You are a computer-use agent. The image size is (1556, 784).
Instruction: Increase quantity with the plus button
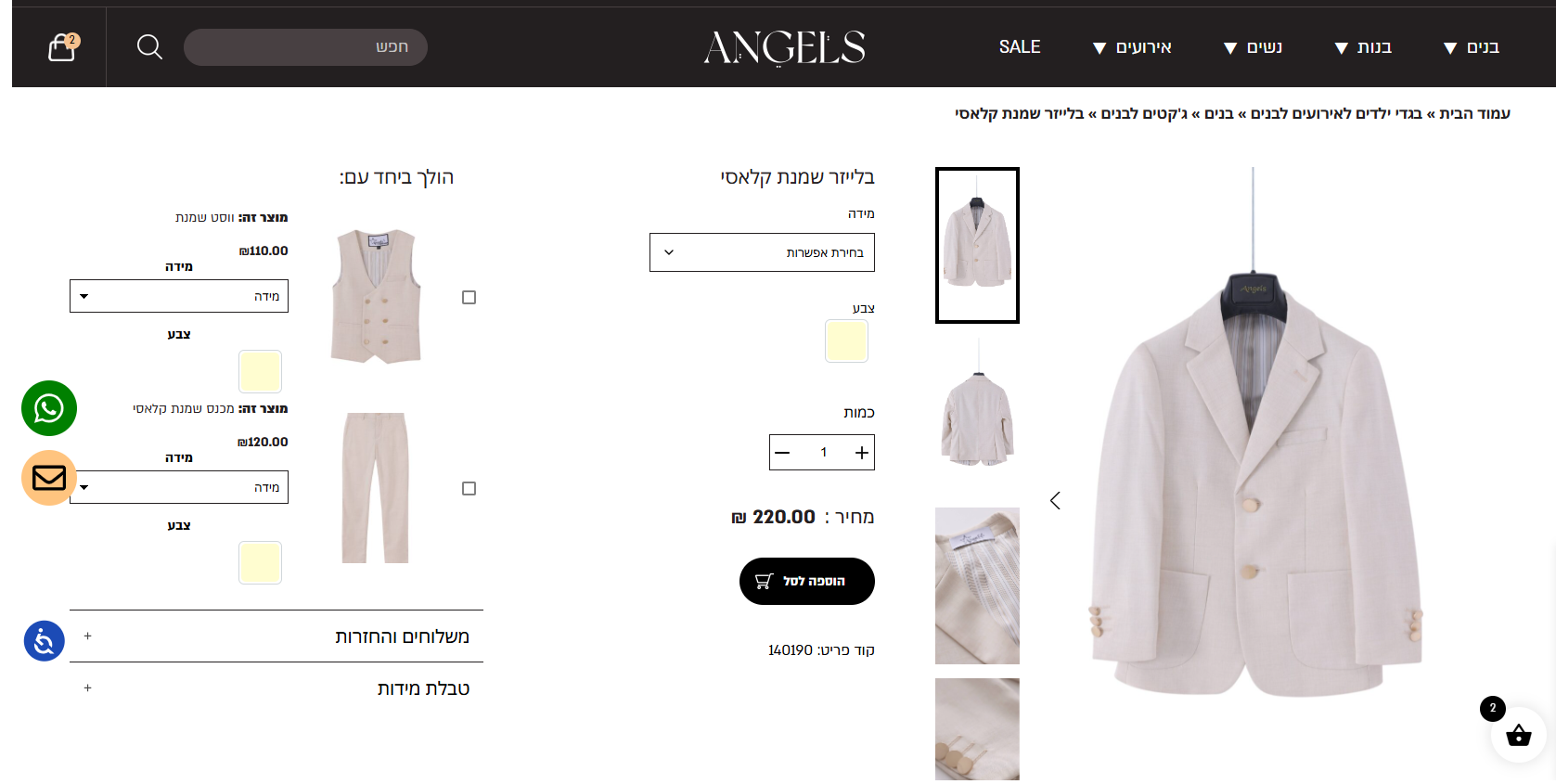(862, 453)
